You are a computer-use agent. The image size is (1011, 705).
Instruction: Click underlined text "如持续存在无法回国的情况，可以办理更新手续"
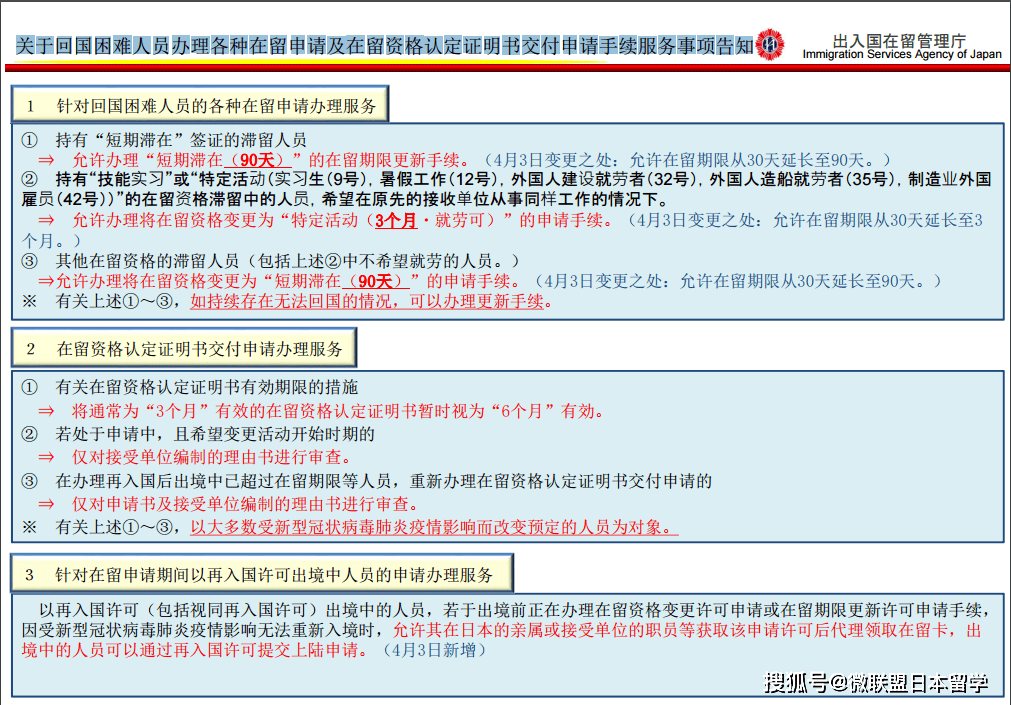tap(368, 301)
